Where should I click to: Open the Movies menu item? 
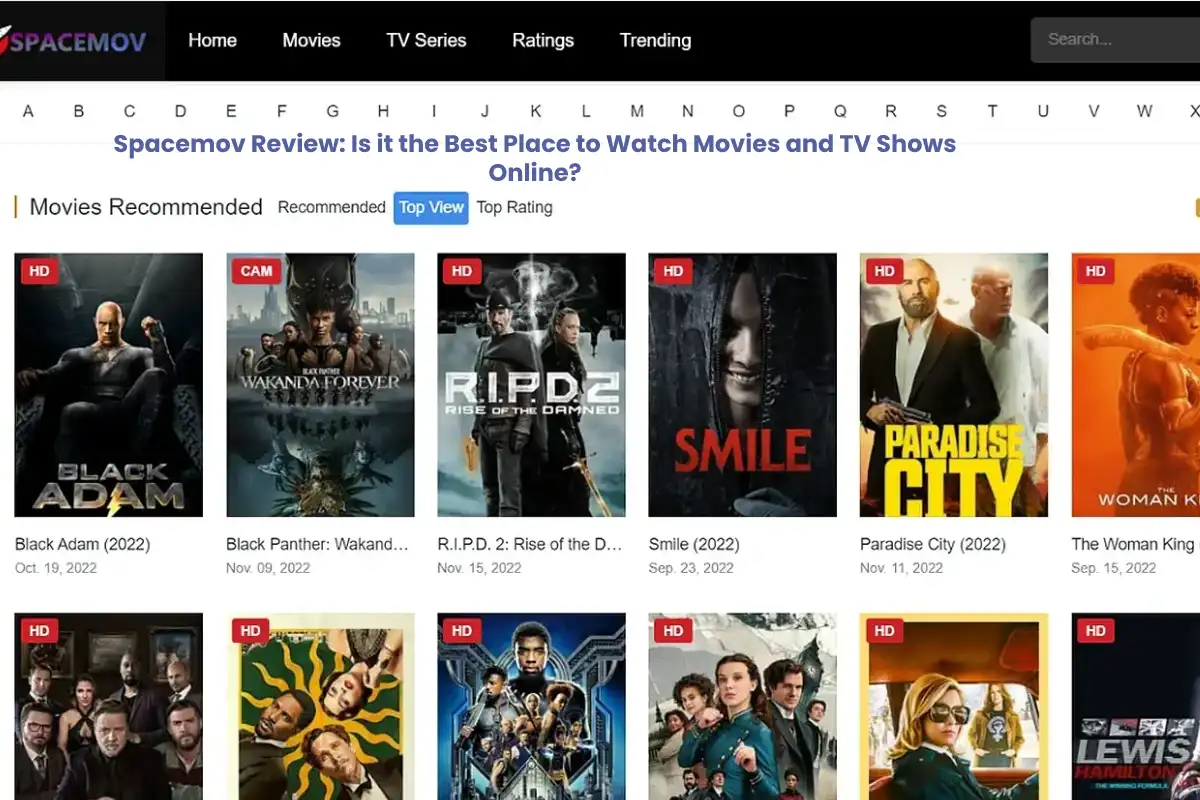[311, 41]
